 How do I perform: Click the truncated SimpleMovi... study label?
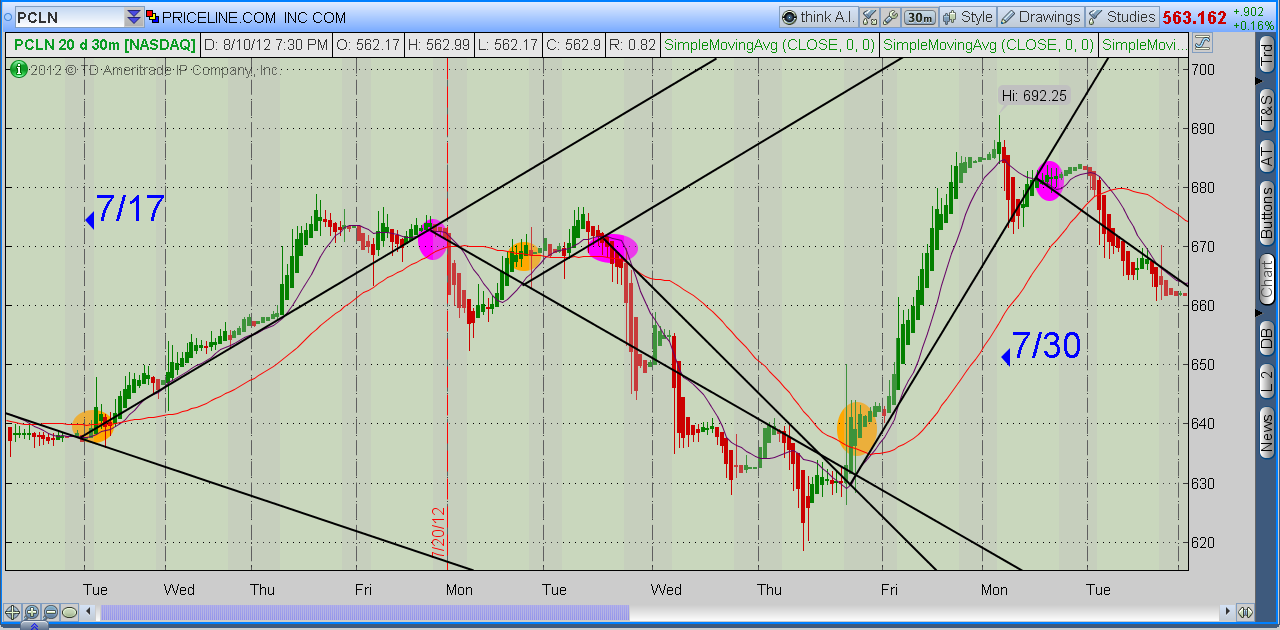[x=1144, y=44]
